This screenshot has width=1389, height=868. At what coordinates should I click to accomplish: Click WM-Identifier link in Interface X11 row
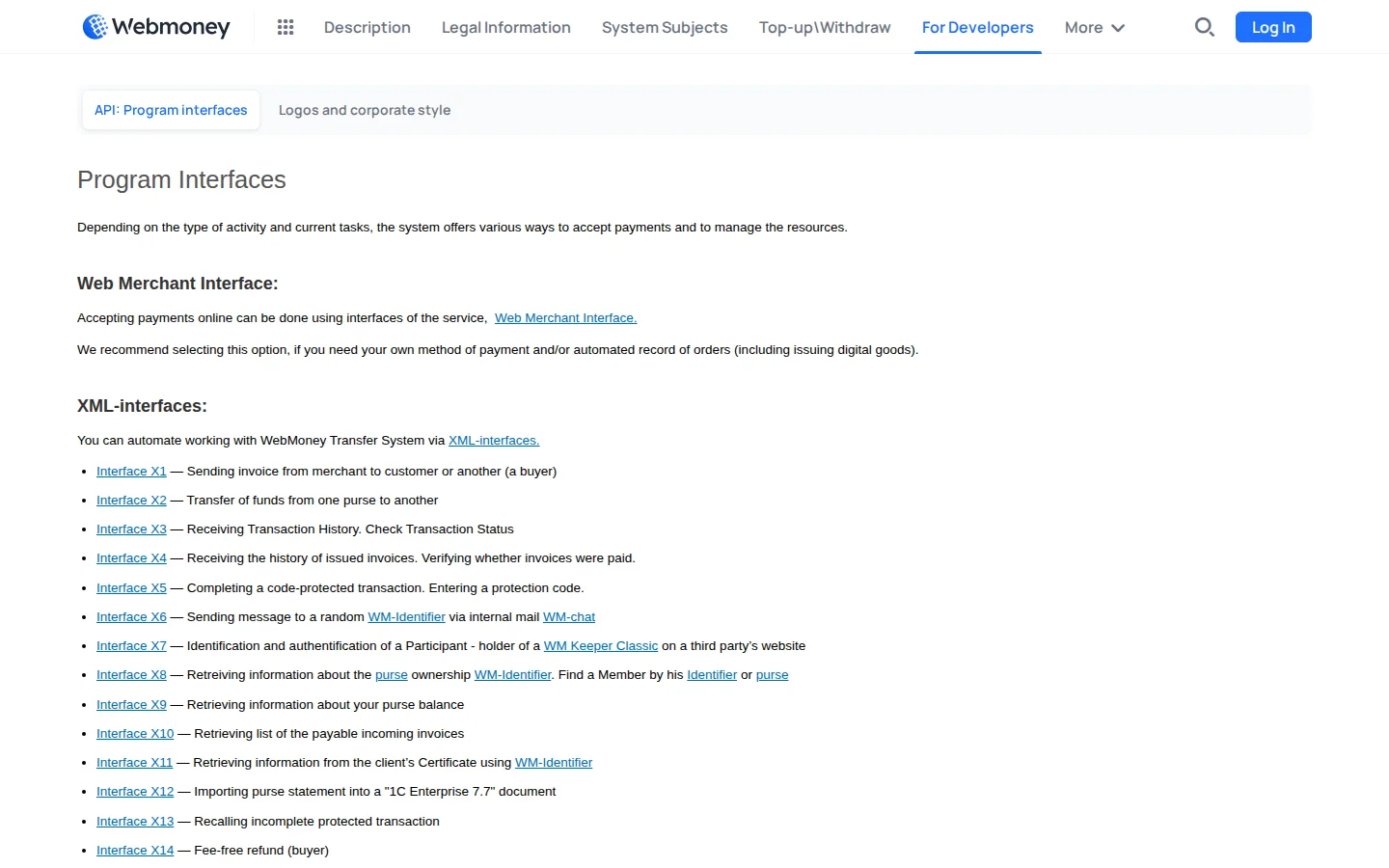pos(554,763)
